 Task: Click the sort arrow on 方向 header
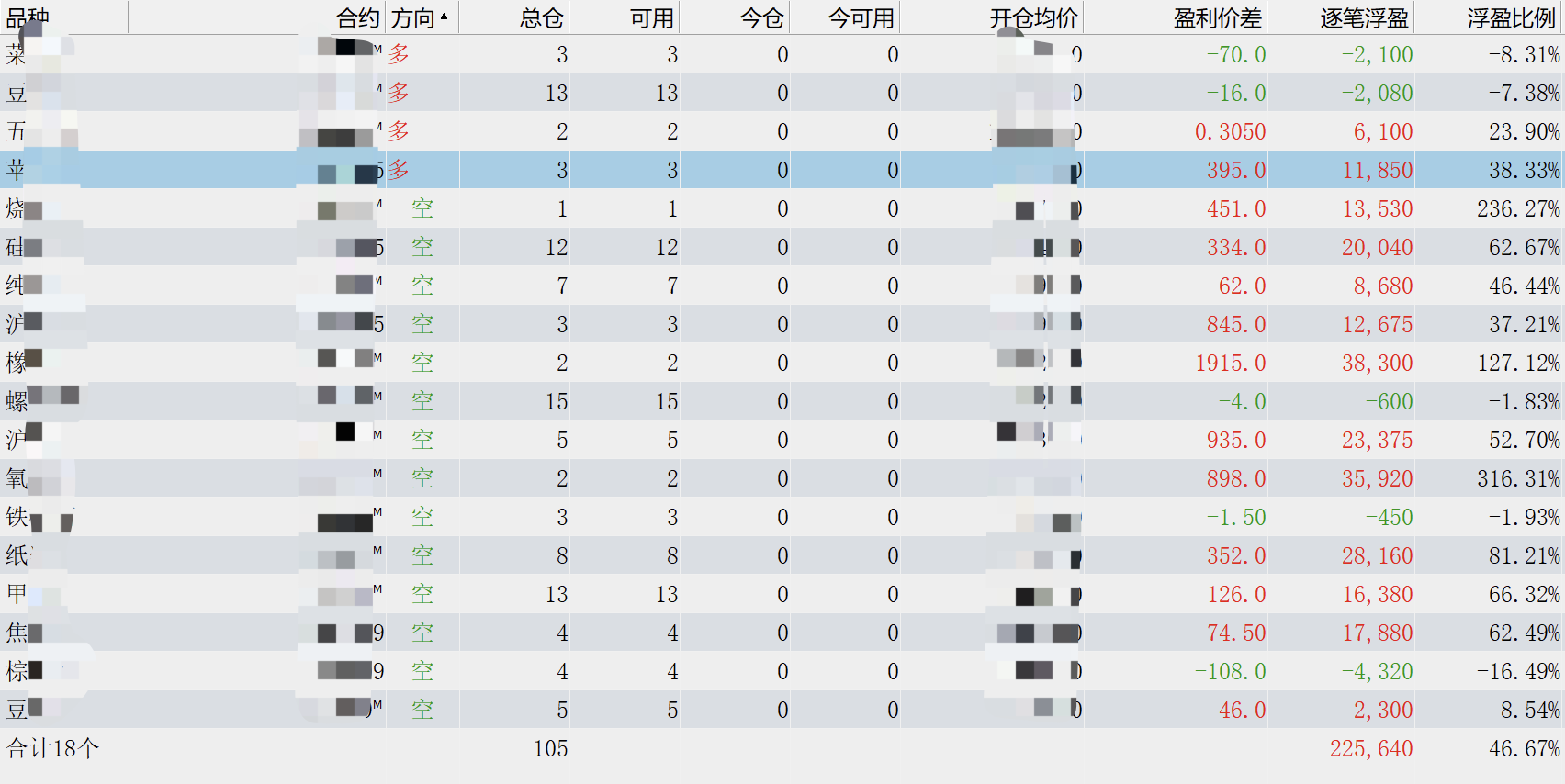445,17
